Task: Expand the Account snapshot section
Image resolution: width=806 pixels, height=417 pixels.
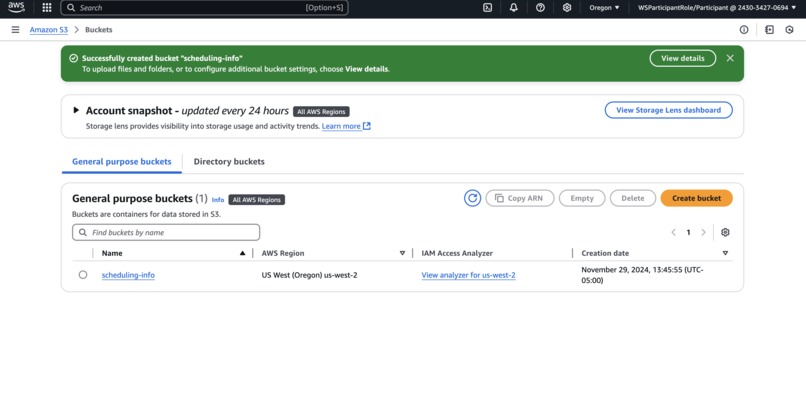Action: [76, 110]
